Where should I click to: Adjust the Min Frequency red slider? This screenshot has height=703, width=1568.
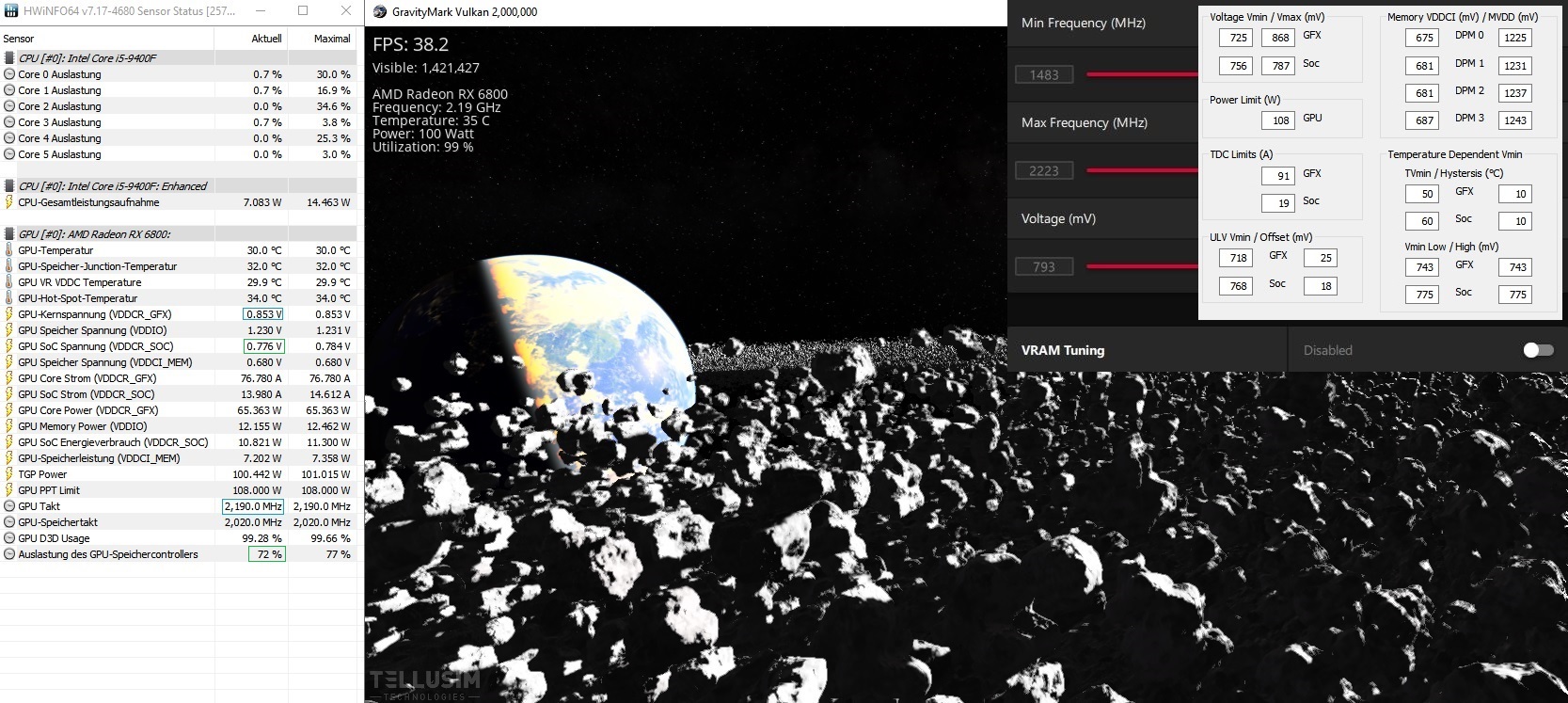tap(1142, 74)
